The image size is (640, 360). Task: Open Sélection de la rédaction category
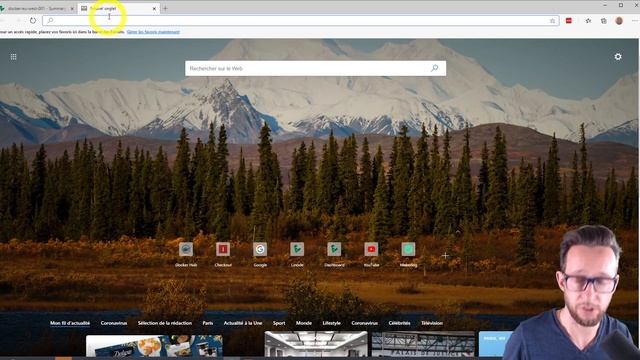click(165, 323)
